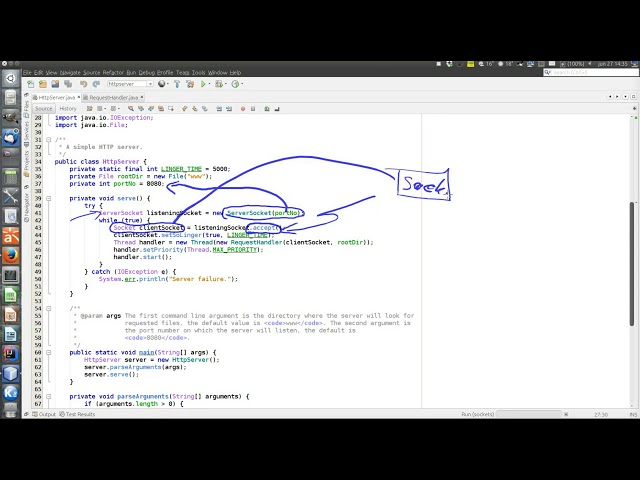Click the Next Bookmark icon

pos(194,109)
